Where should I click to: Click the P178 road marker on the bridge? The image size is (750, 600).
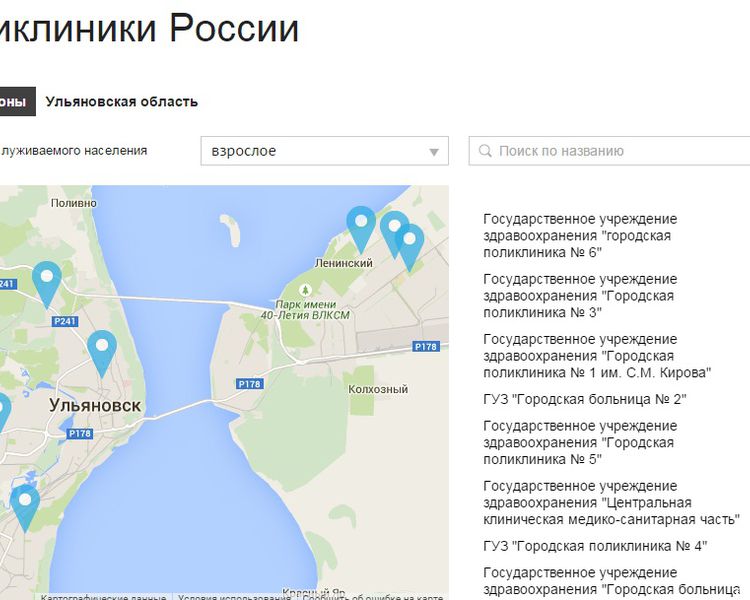[x=248, y=384]
